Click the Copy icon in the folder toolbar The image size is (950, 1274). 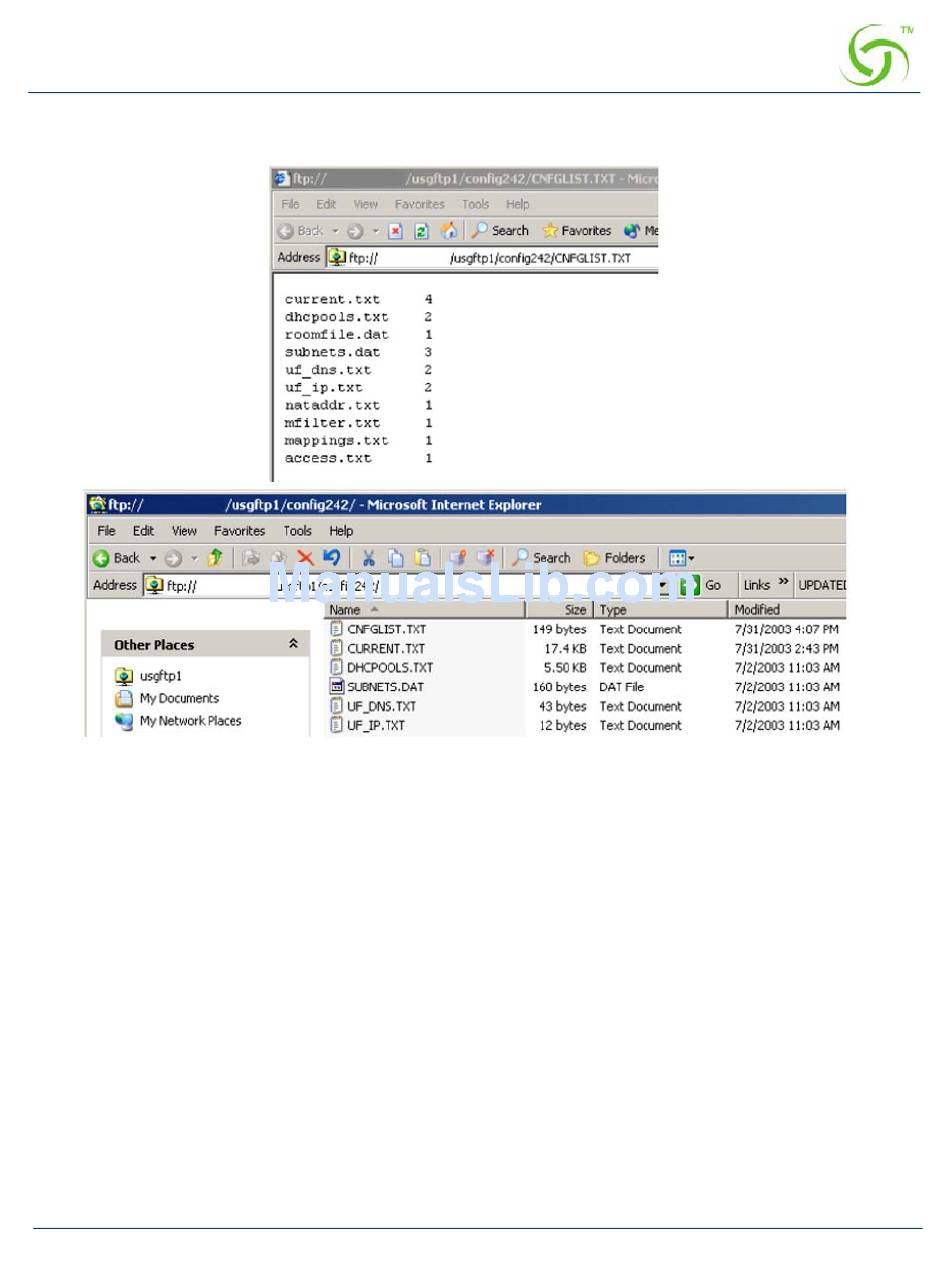(x=396, y=558)
